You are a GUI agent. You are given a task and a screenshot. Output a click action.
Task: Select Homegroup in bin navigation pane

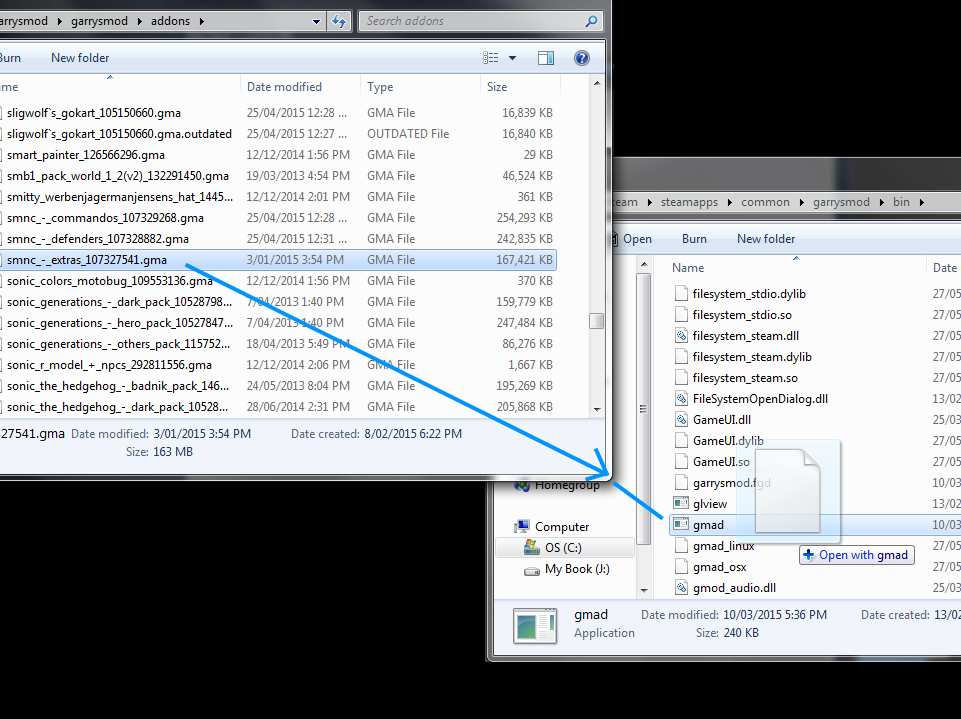[x=567, y=485]
